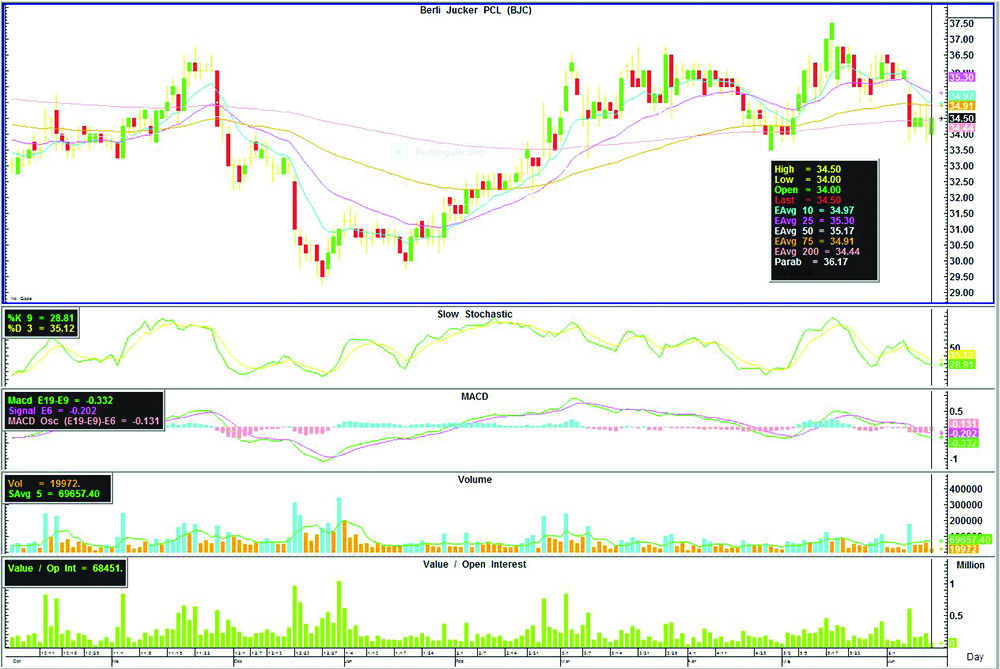Select the High = 34.50 line in info box

click(x=807, y=169)
